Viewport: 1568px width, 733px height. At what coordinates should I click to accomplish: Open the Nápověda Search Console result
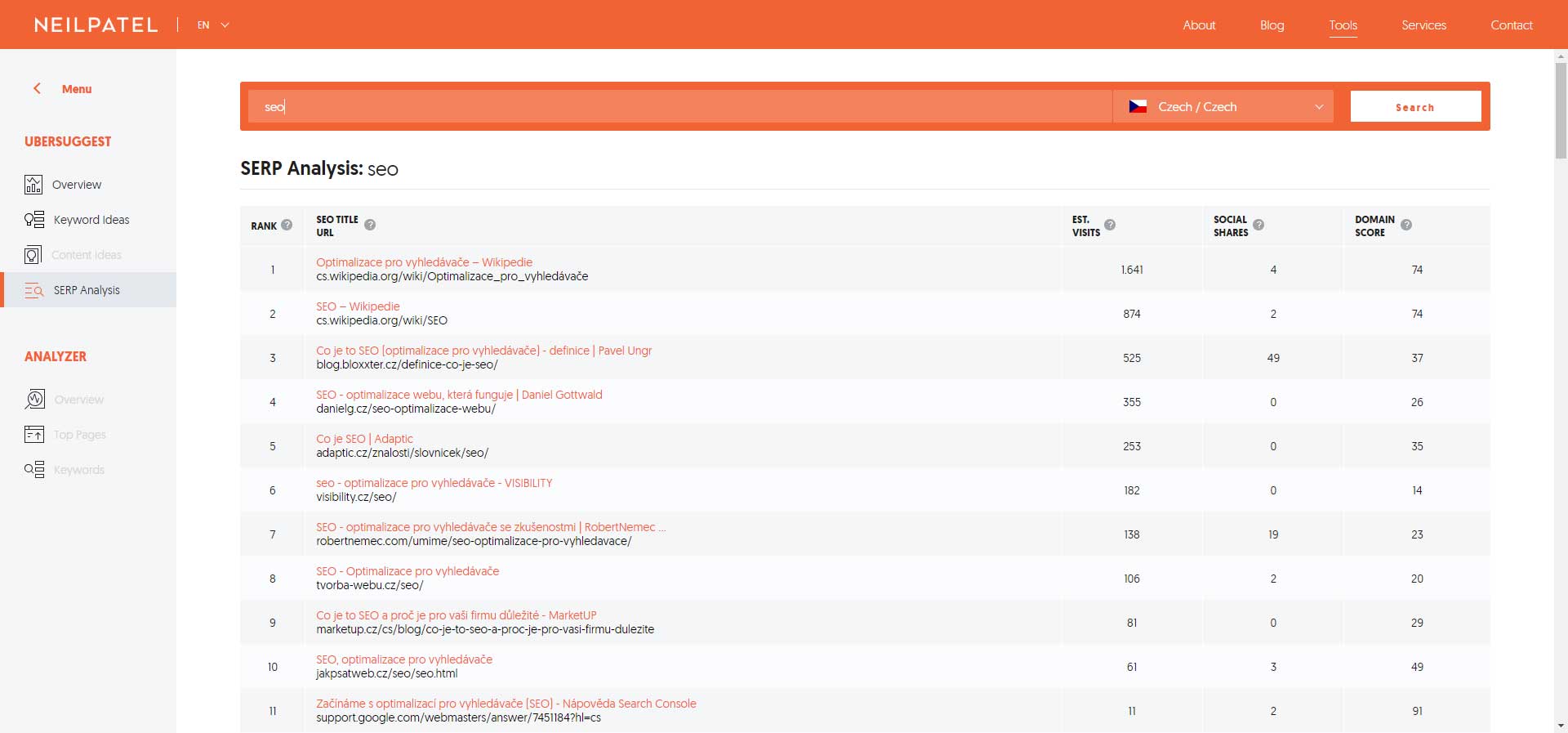[x=506, y=704]
